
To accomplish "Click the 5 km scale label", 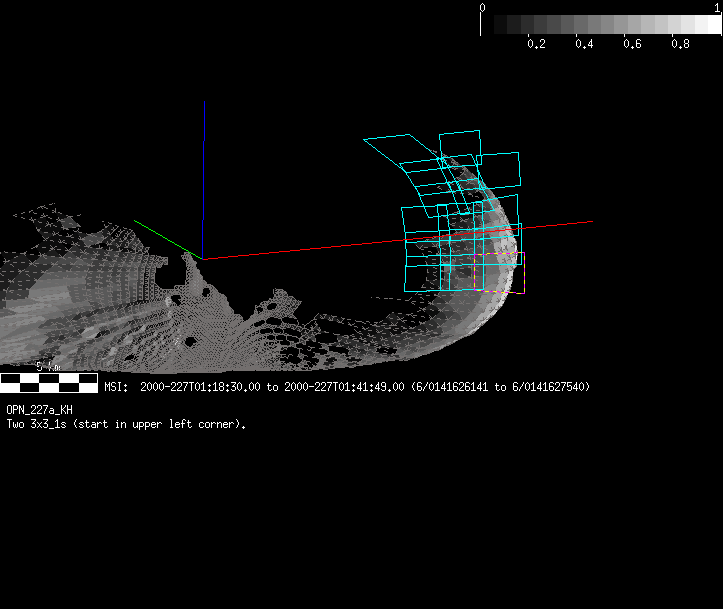I will point(47,367).
